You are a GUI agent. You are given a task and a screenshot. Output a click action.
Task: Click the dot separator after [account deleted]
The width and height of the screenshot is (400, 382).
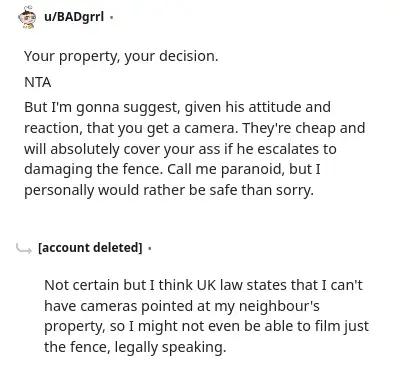click(149, 248)
